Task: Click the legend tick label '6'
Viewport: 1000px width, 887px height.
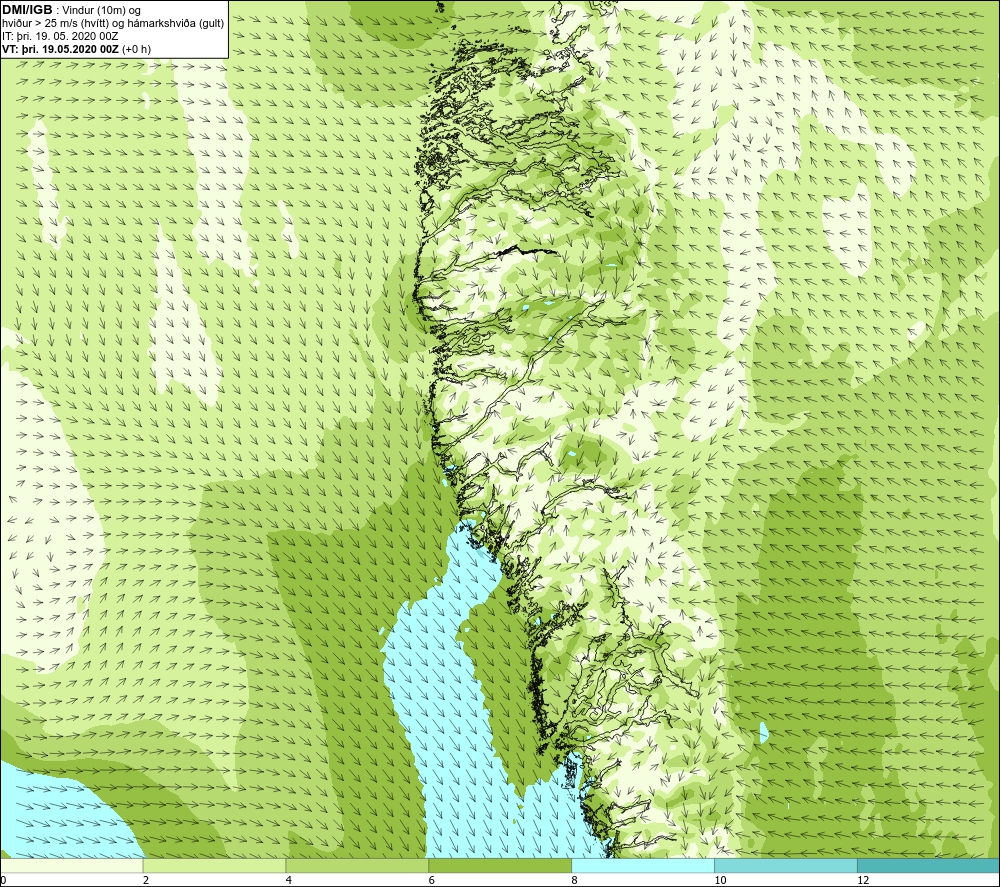Action: coord(432,880)
